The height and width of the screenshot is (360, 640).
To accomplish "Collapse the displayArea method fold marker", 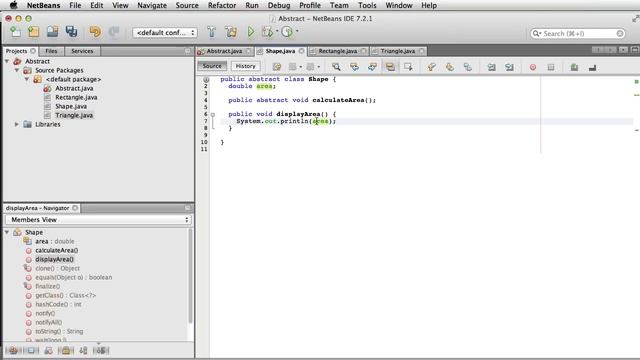I will pyautogui.click(x=213, y=114).
